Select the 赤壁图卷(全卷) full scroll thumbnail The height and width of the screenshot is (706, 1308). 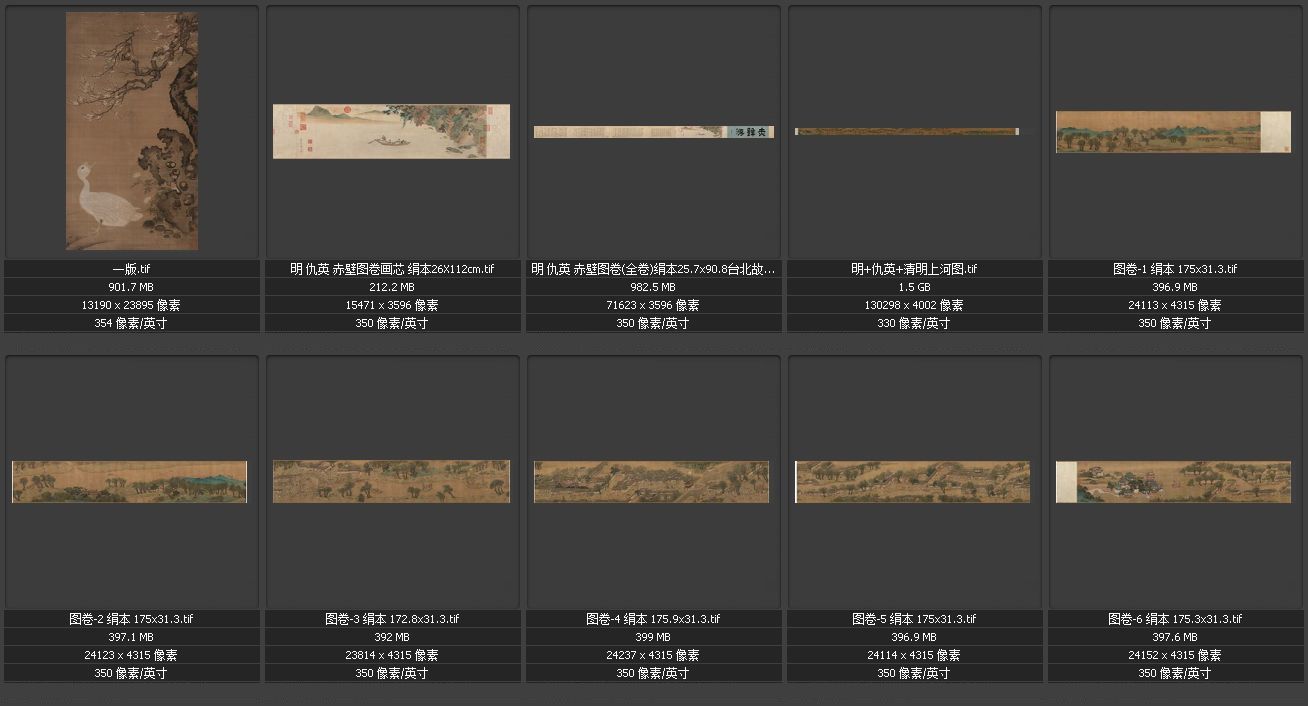click(653, 131)
